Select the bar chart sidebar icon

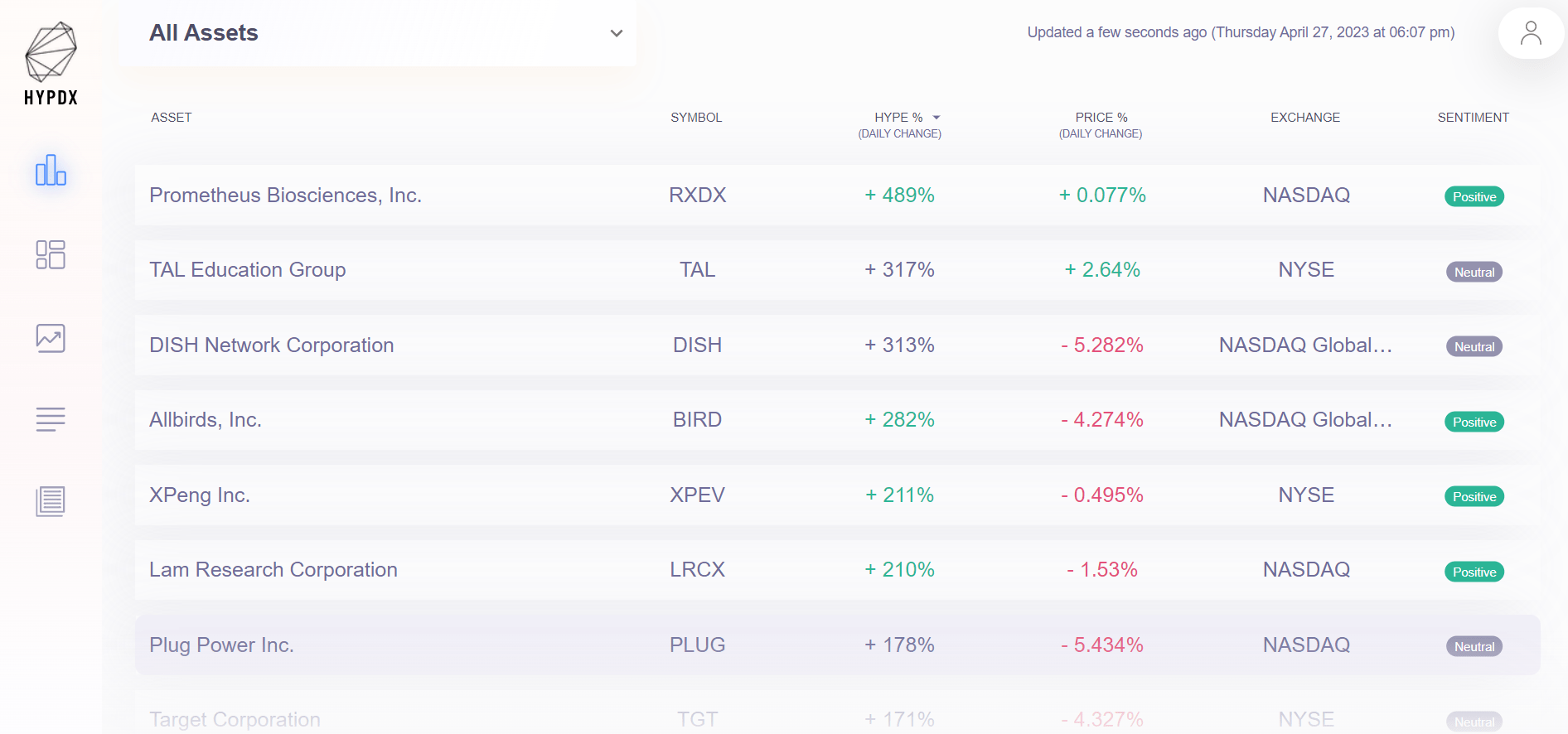coord(51,170)
